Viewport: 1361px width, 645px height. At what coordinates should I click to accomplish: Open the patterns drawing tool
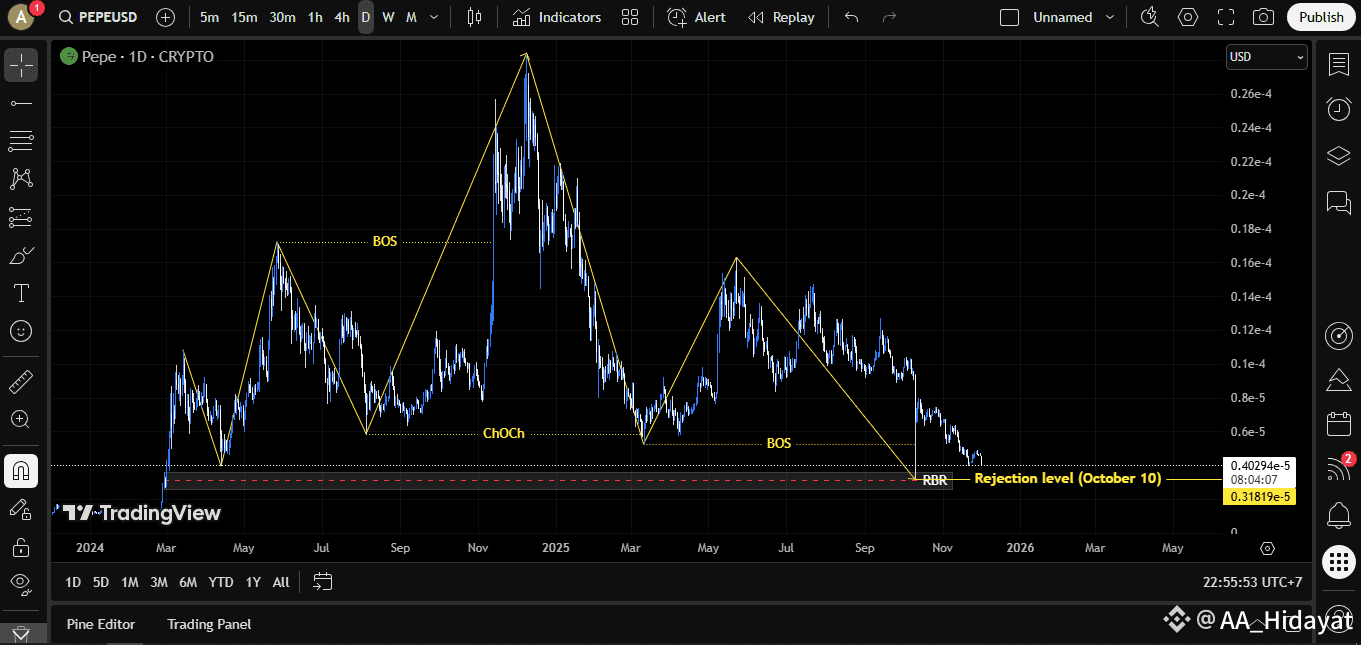click(x=21, y=179)
